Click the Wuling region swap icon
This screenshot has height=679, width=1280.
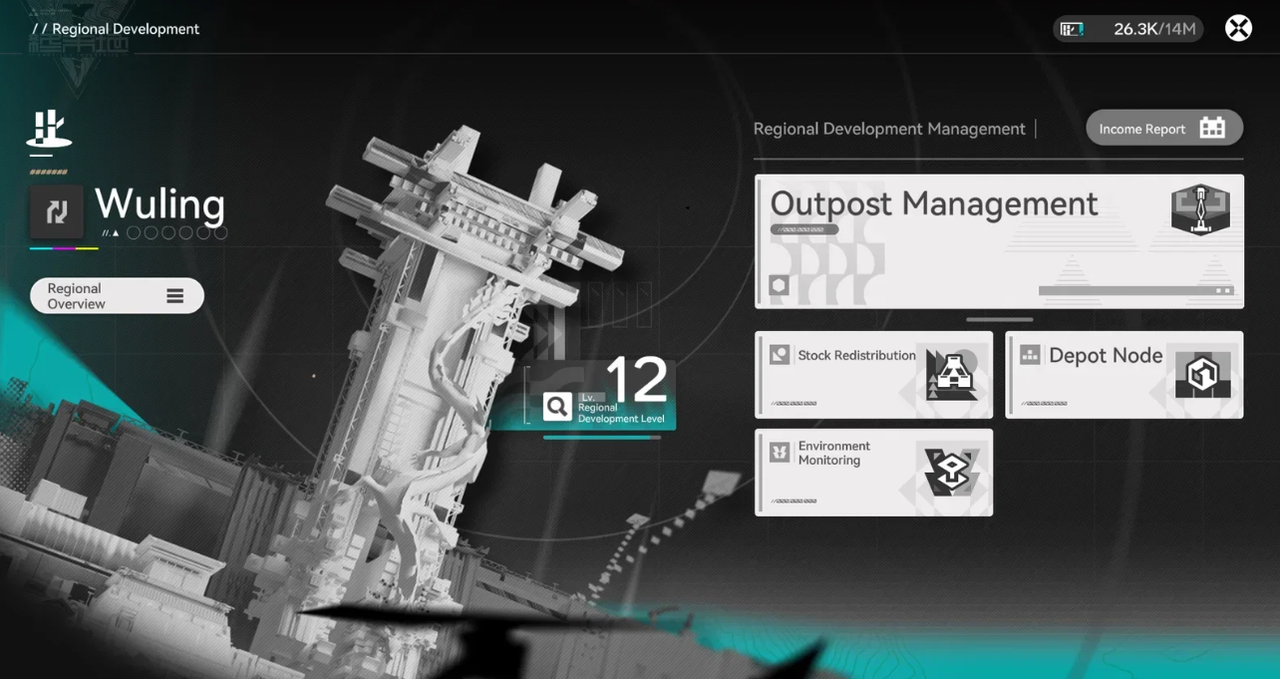tap(56, 211)
